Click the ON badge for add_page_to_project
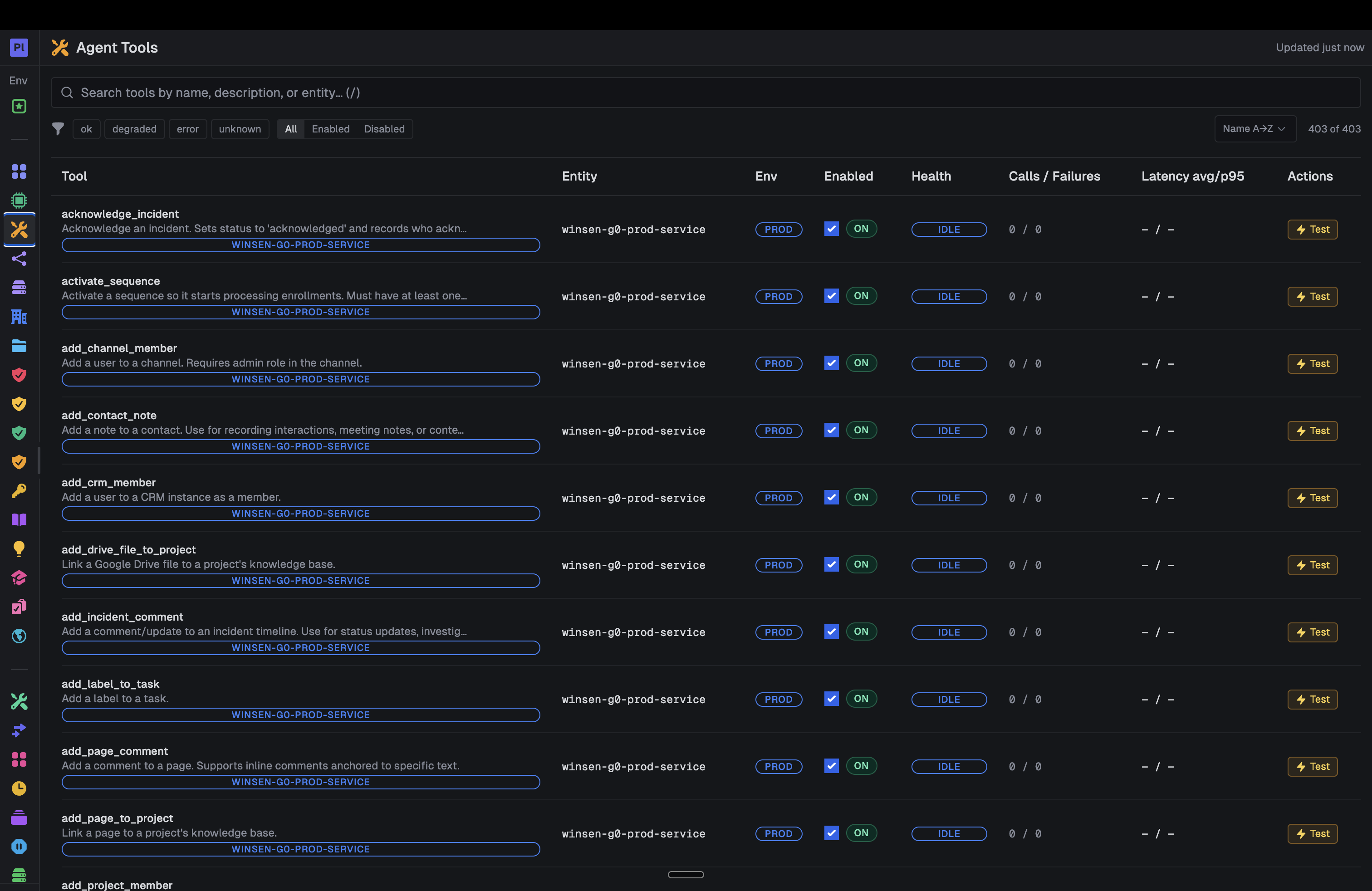1372x891 pixels. coord(861,833)
